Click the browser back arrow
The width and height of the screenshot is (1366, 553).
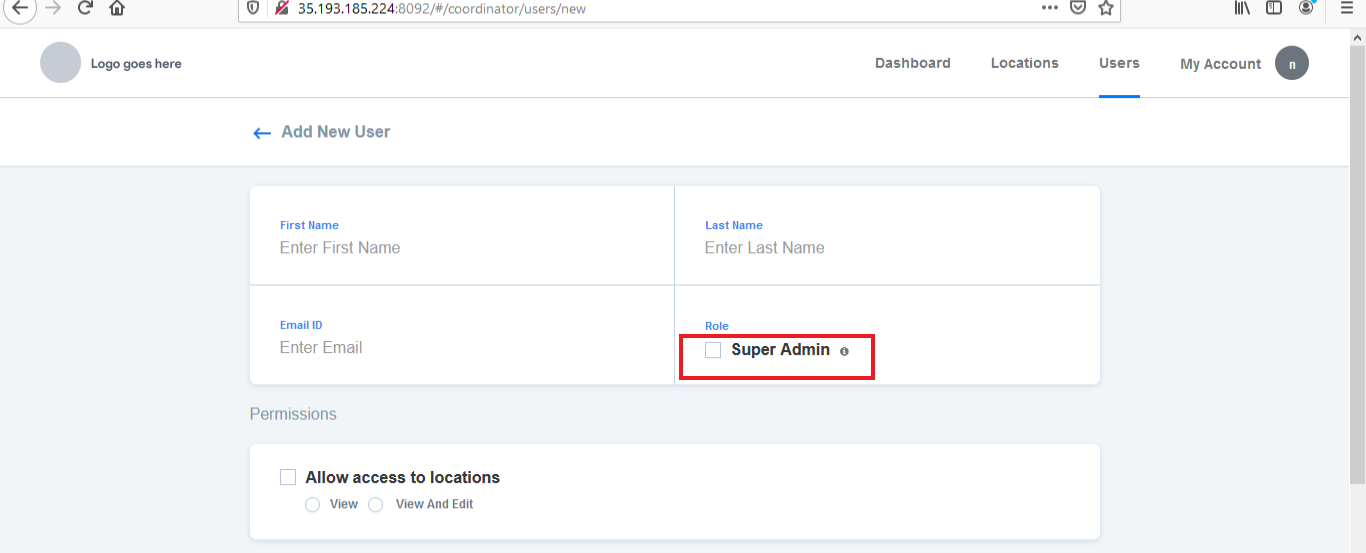click(20, 8)
